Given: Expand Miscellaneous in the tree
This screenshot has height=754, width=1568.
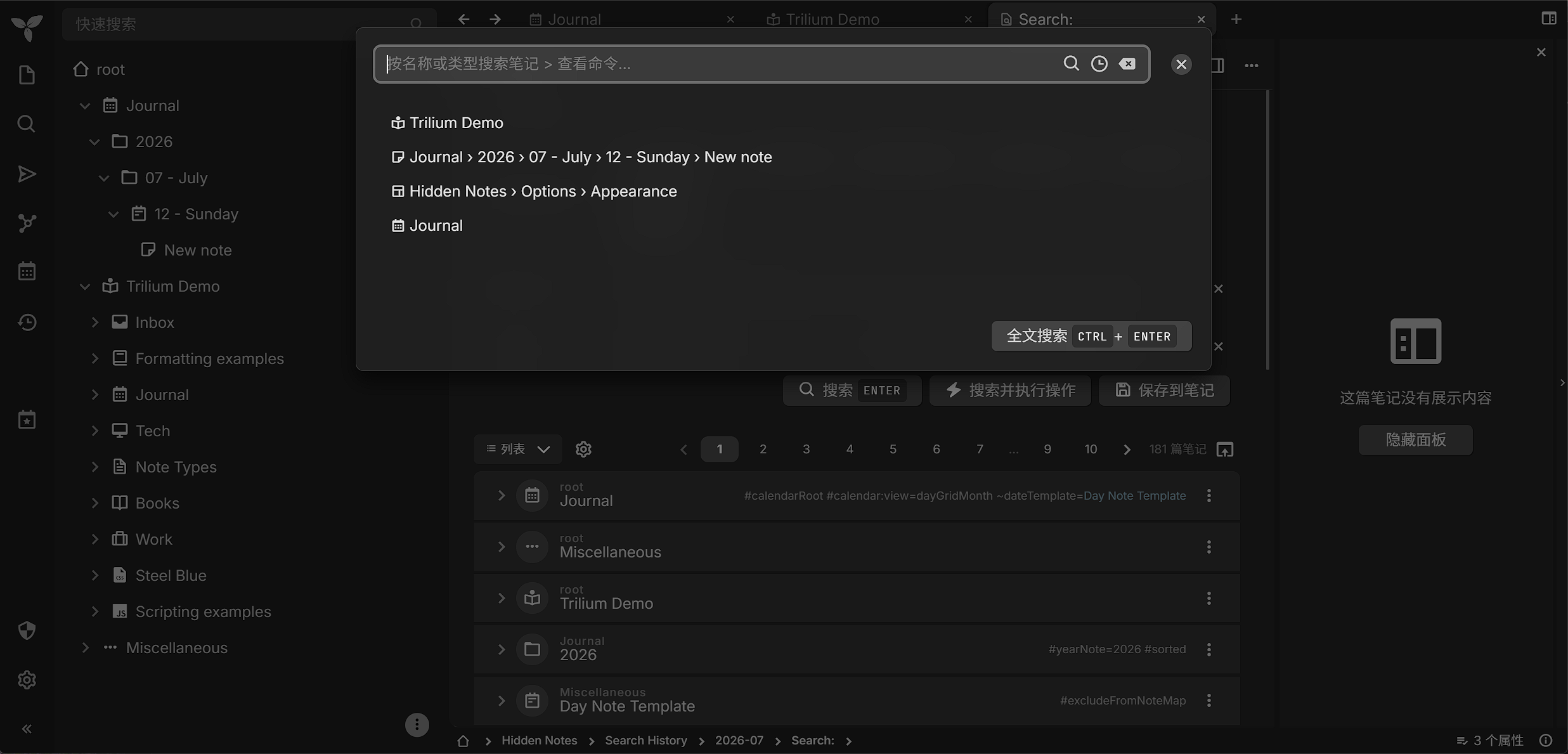Looking at the screenshot, I should (85, 647).
